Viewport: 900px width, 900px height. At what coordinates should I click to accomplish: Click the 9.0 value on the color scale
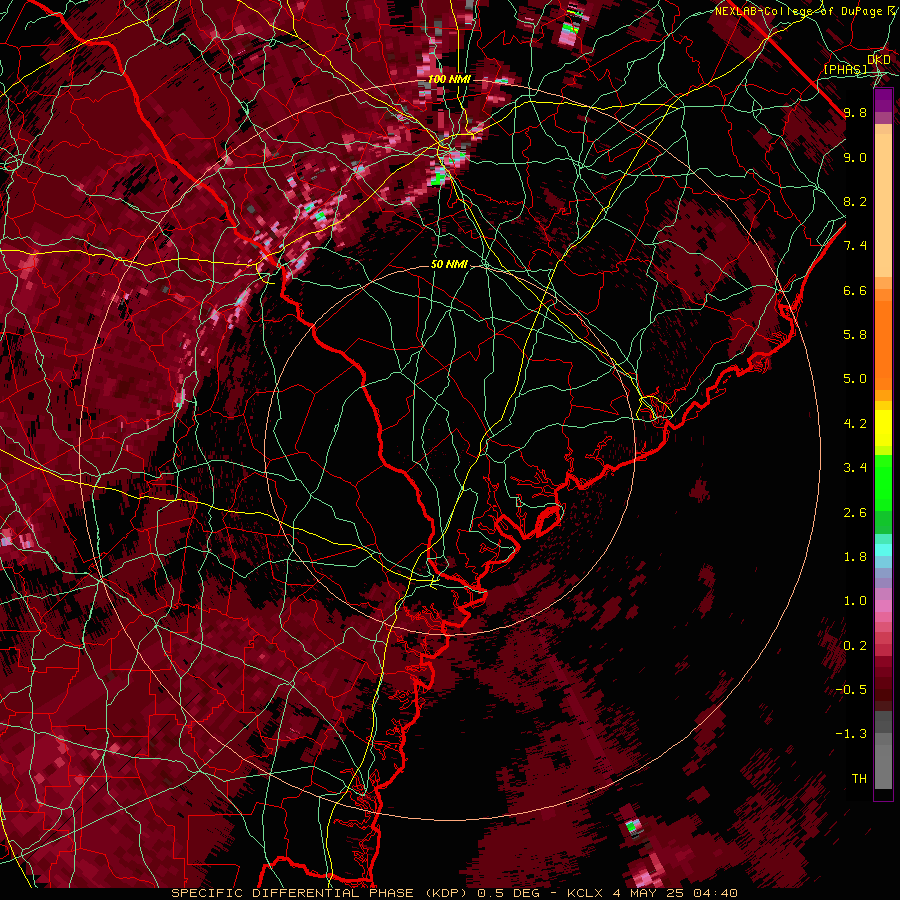(855, 158)
